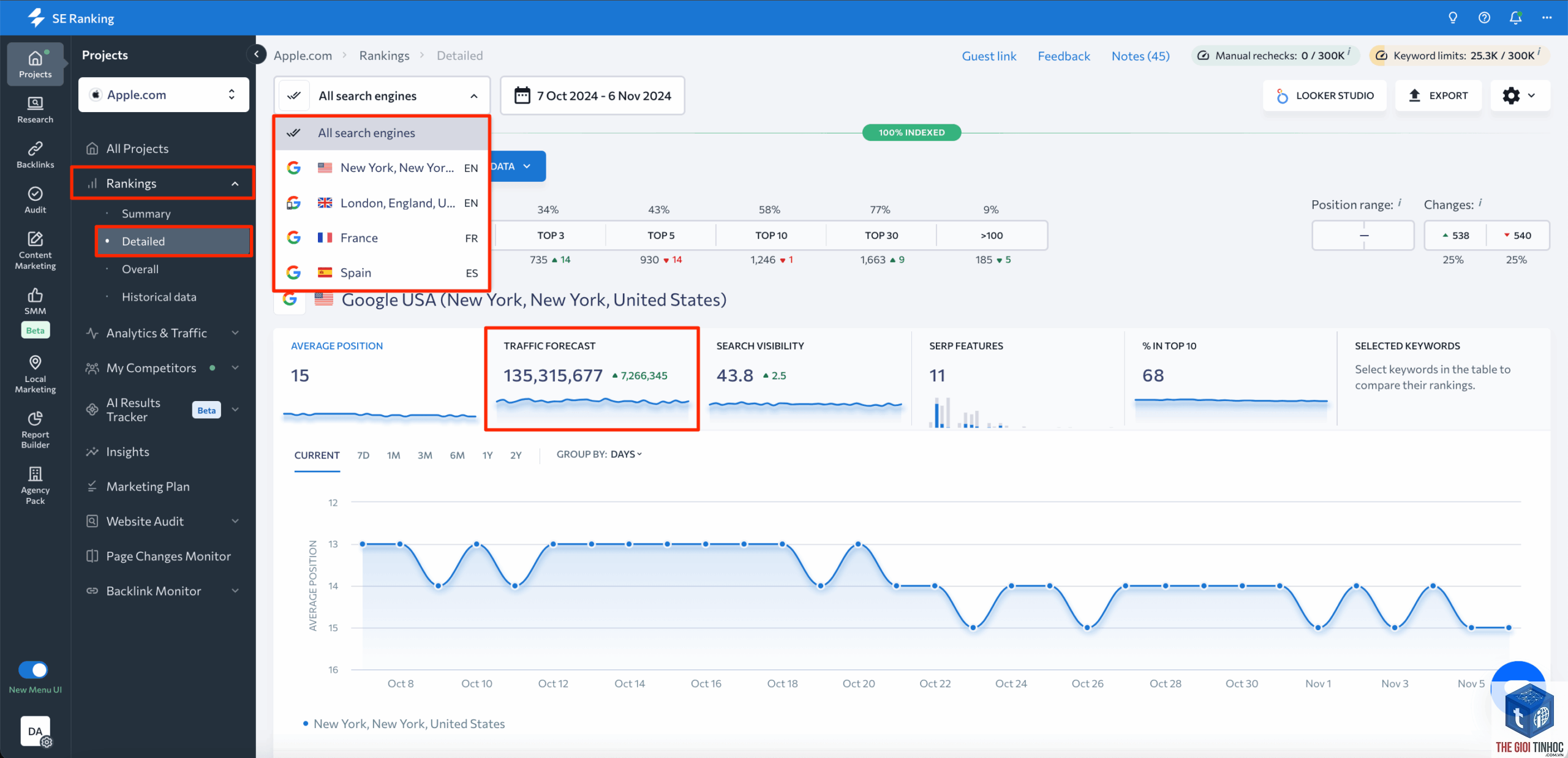1568x758 pixels.
Task: Switch to the 1Y period tab
Action: (x=487, y=455)
